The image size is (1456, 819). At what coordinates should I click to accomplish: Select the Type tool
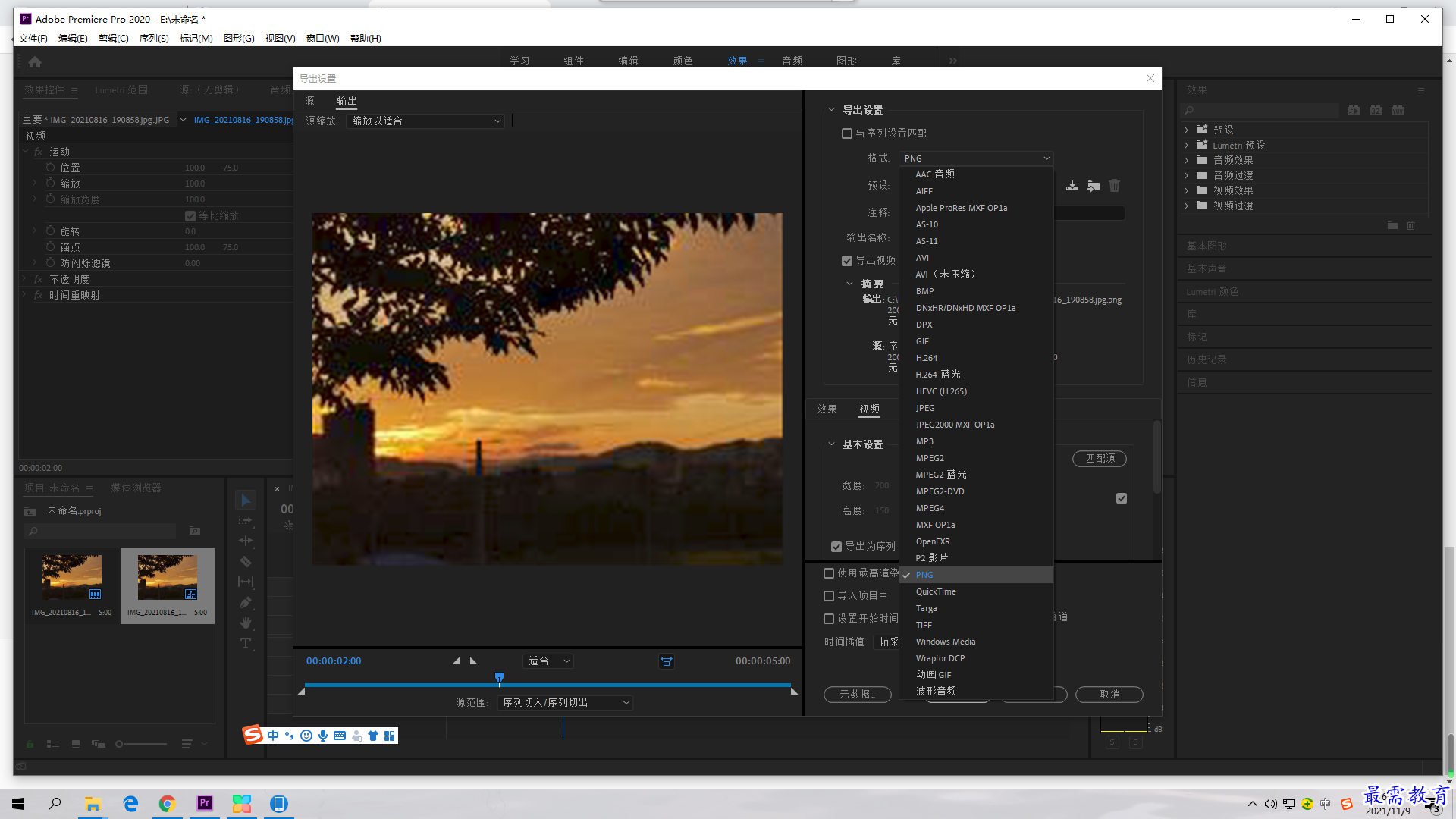coord(245,643)
